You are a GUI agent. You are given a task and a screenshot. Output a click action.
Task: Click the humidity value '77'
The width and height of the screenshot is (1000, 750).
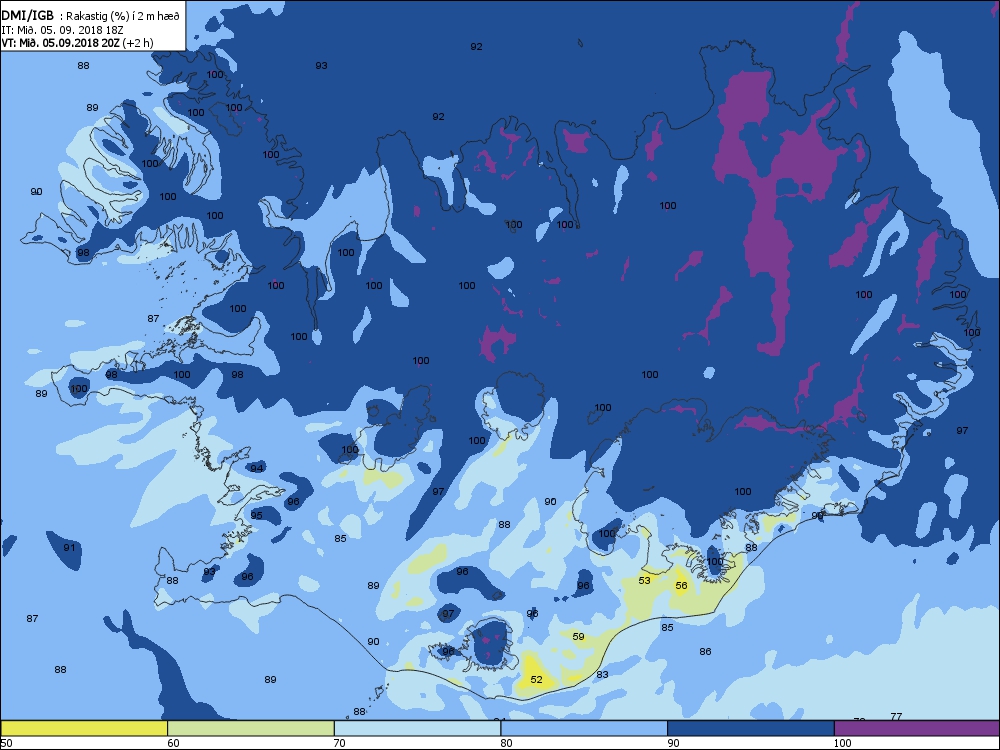(896, 717)
